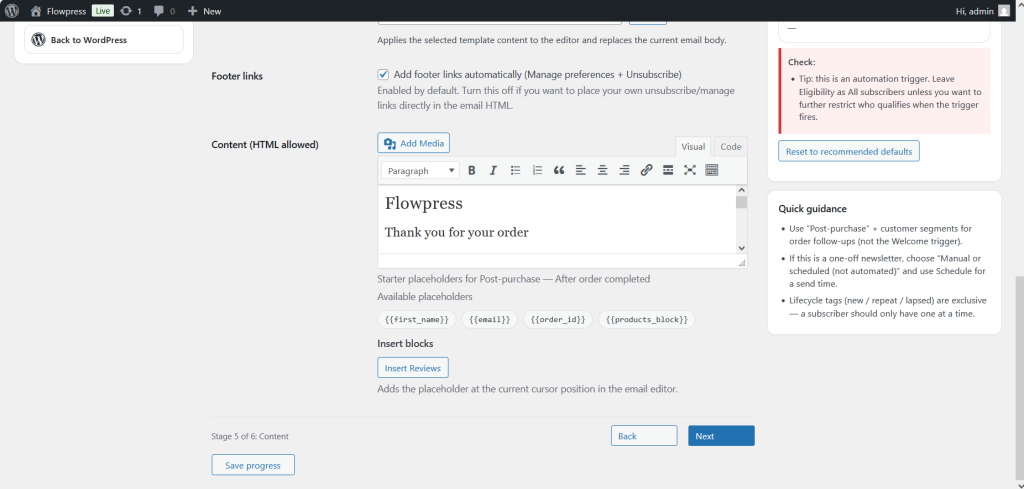Screen dimensions: 1024x489
Task: Insert the {{order_id}} placeholder
Action: (558, 319)
